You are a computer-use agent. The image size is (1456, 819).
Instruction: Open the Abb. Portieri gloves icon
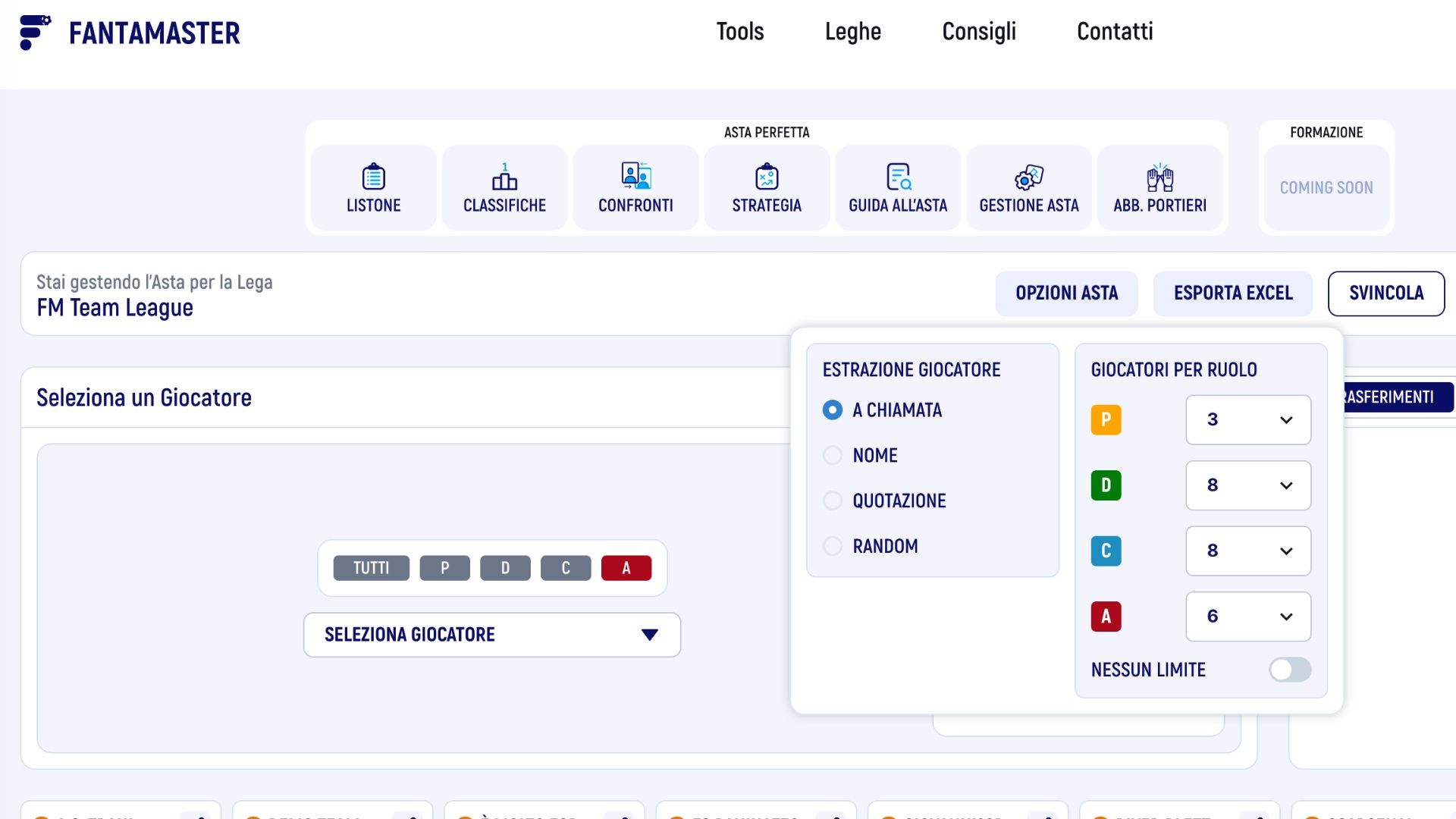tap(1159, 177)
